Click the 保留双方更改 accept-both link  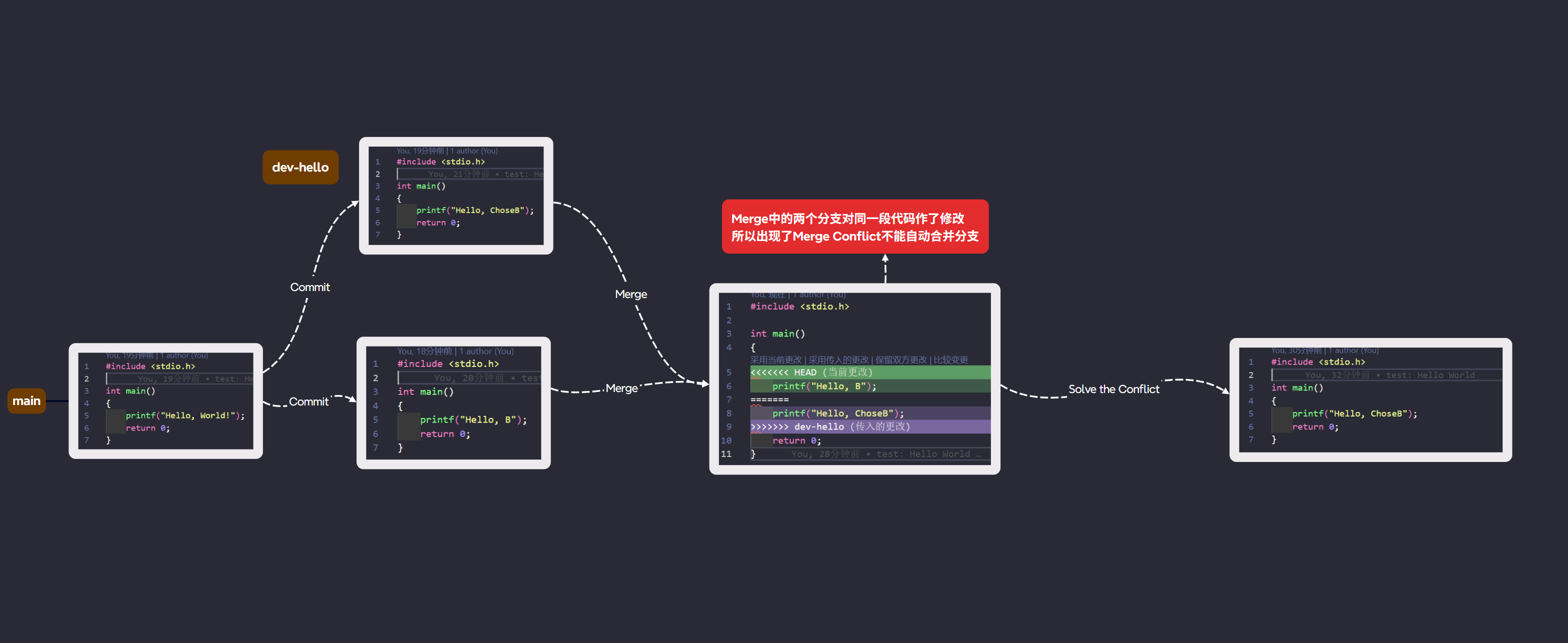pyautogui.click(x=901, y=360)
